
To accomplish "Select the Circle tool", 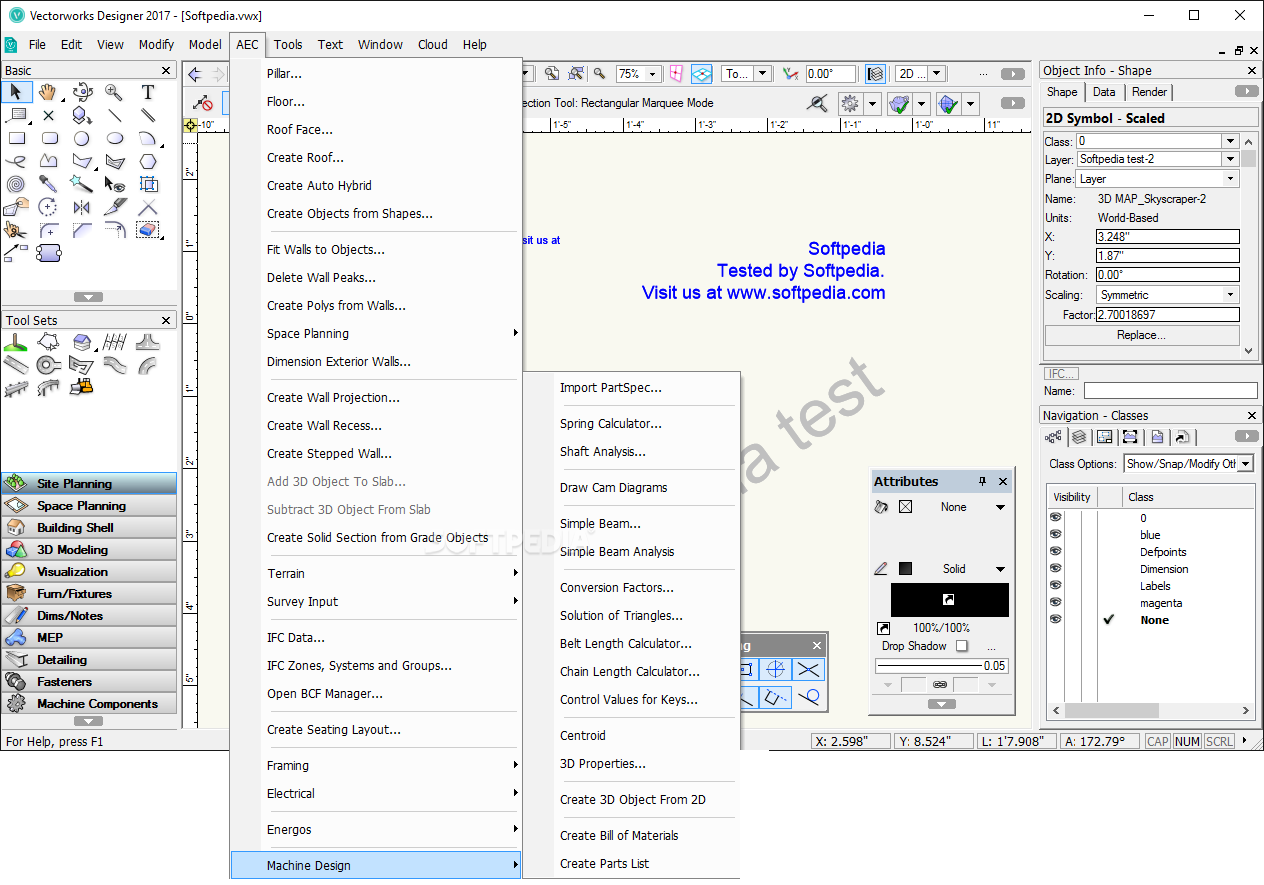I will coord(82,138).
